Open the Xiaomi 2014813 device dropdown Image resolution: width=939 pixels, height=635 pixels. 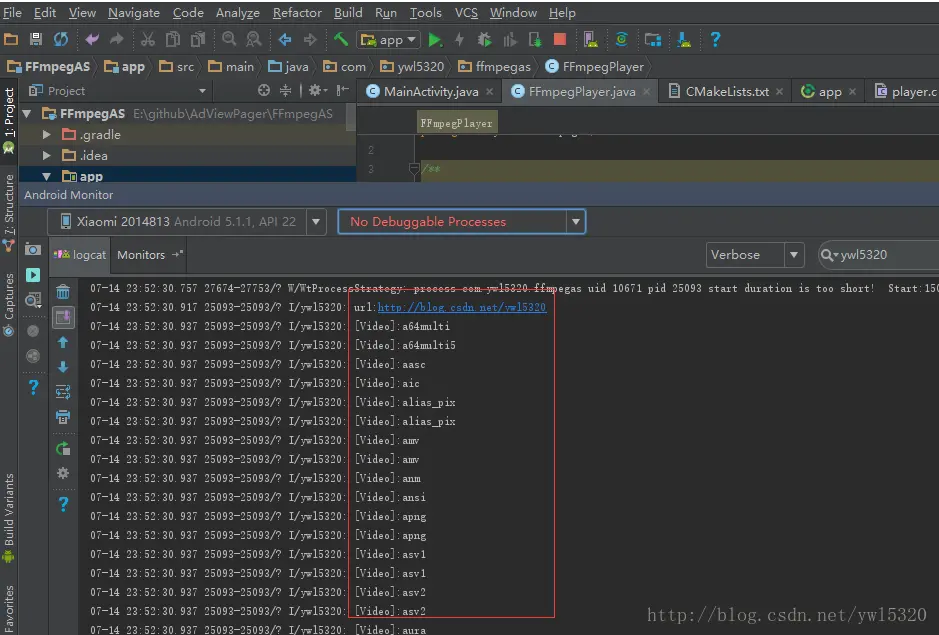point(316,222)
